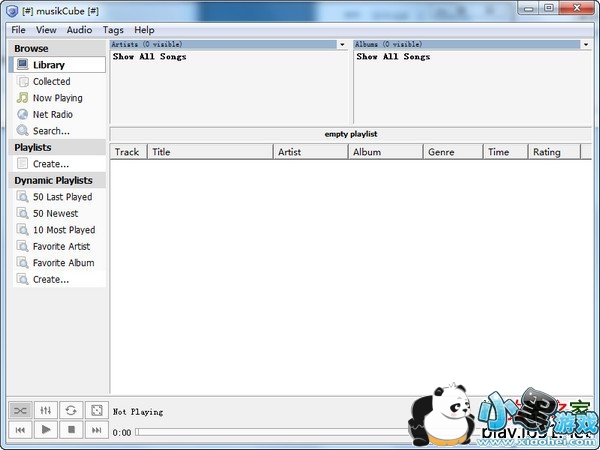Click the Favorite Album icon
Viewport: 600px width, 450px height.
[23, 262]
